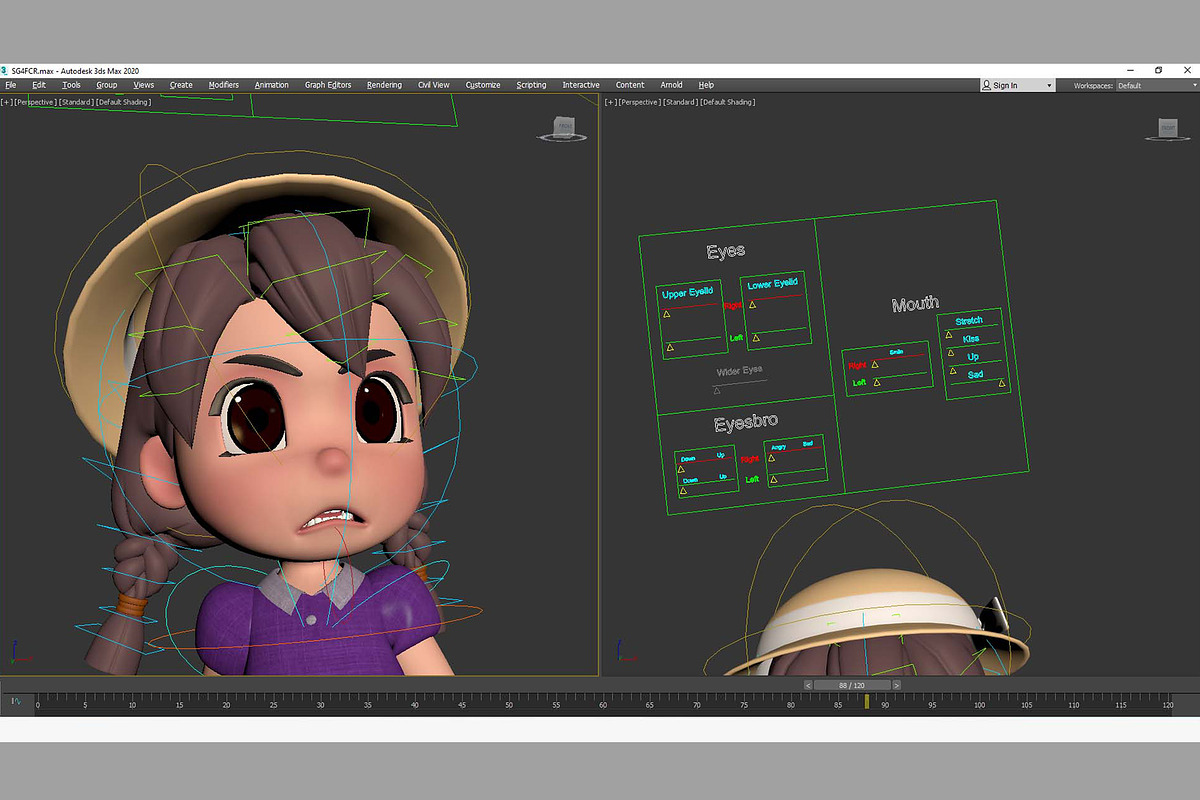Image resolution: width=1200 pixels, height=800 pixels.
Task: Open the Animation menu
Action: (x=271, y=85)
